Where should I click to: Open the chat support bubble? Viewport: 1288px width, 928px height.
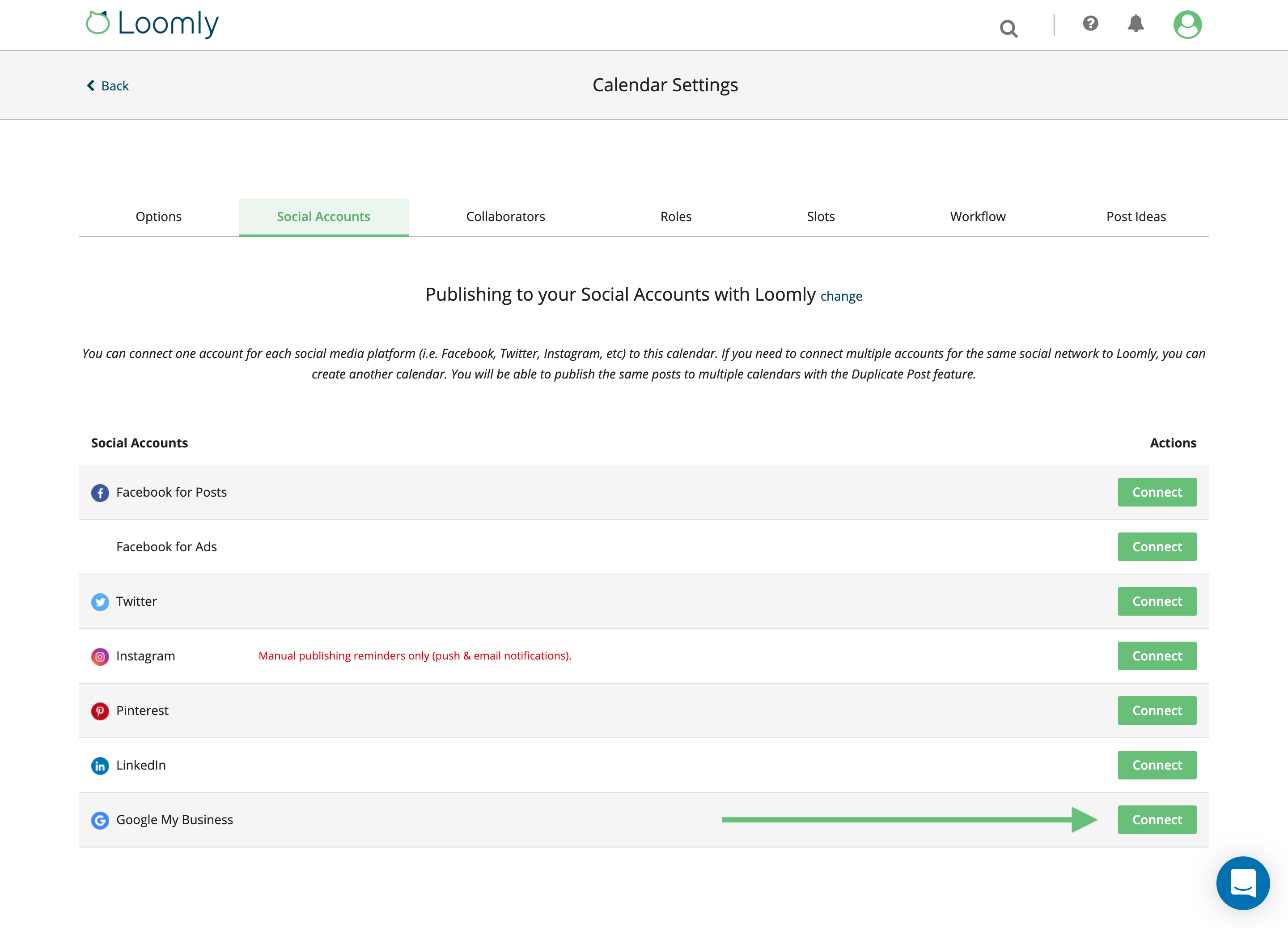(x=1243, y=883)
